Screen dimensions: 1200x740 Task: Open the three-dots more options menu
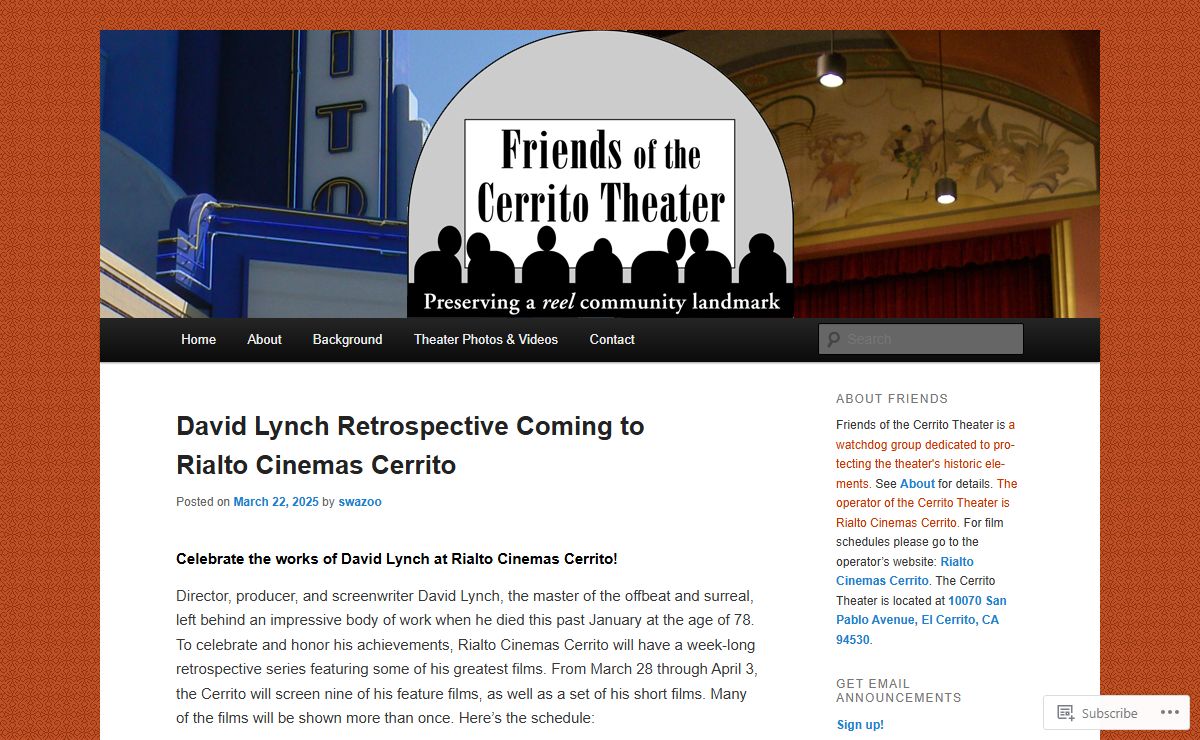tap(1169, 713)
